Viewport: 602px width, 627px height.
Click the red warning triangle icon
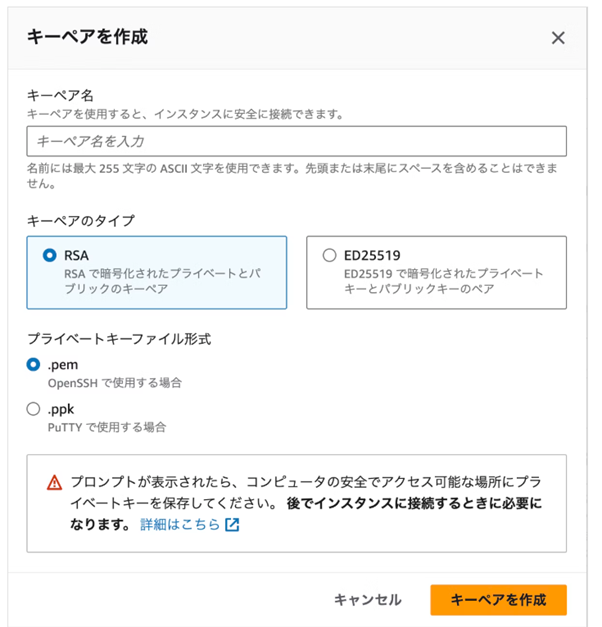[54, 482]
